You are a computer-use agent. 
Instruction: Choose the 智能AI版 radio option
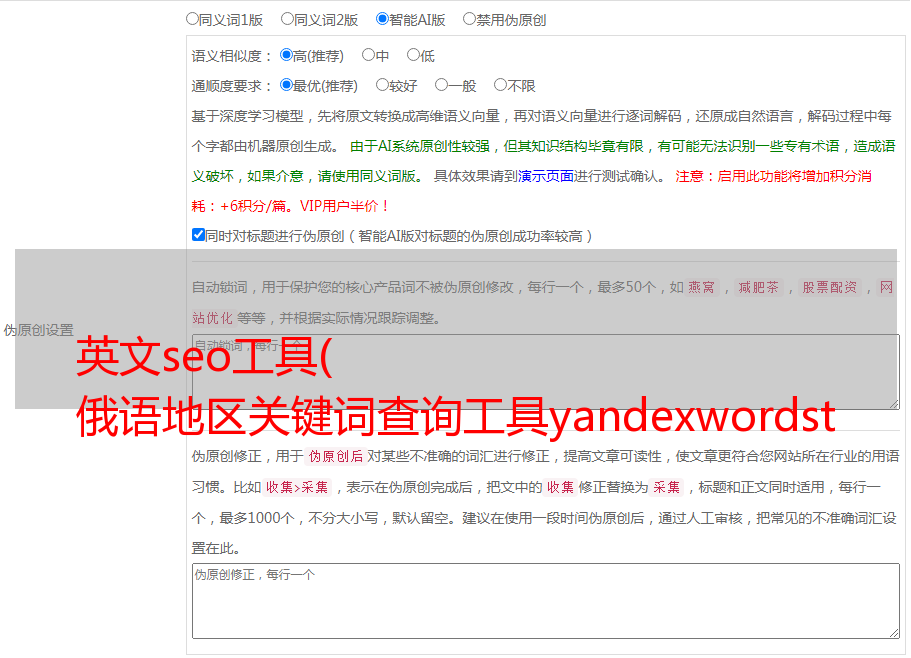coord(382,19)
